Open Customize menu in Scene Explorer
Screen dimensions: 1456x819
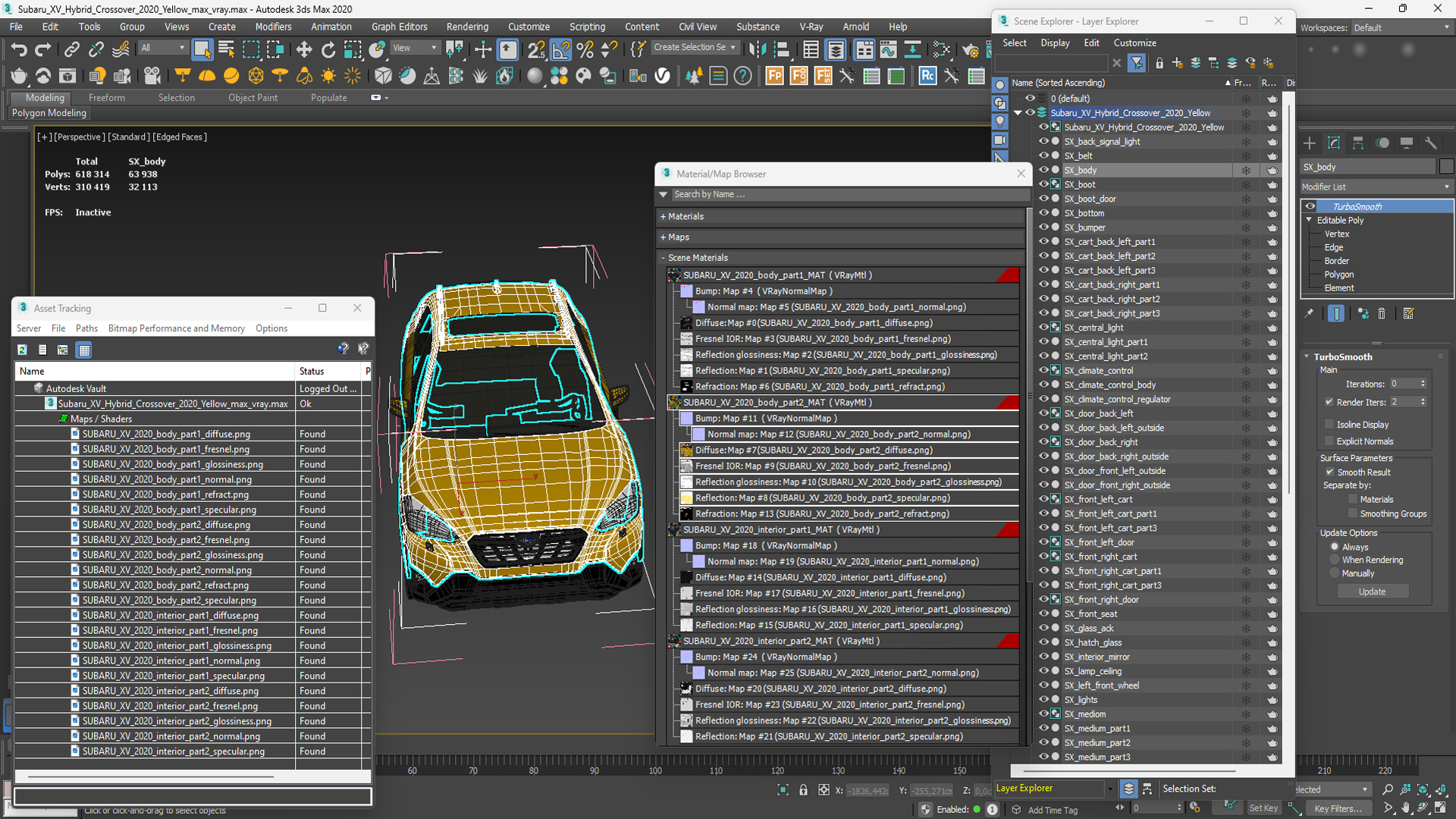pos(1134,43)
